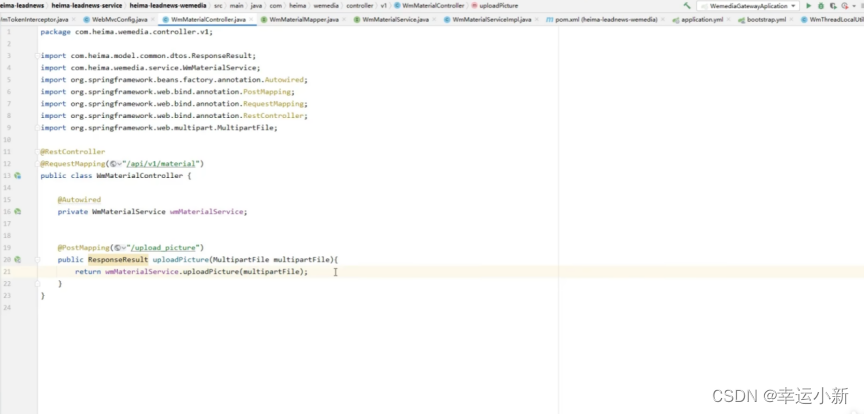Open the WmMaterialServiceImpl.java tab

click(x=492, y=19)
